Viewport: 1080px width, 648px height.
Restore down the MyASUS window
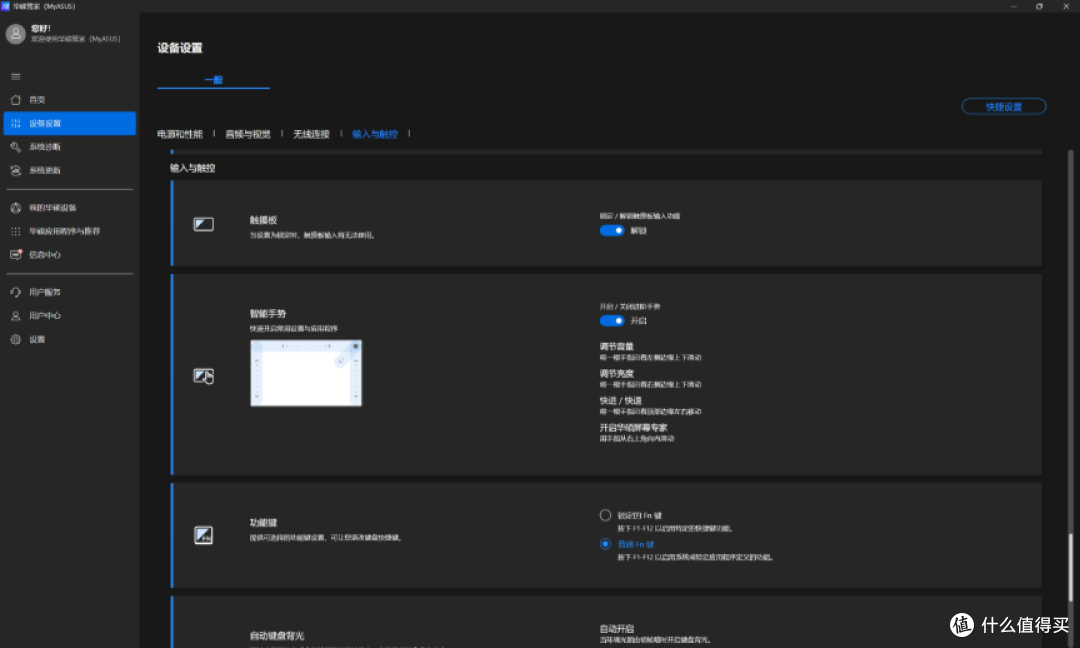click(x=1039, y=6)
